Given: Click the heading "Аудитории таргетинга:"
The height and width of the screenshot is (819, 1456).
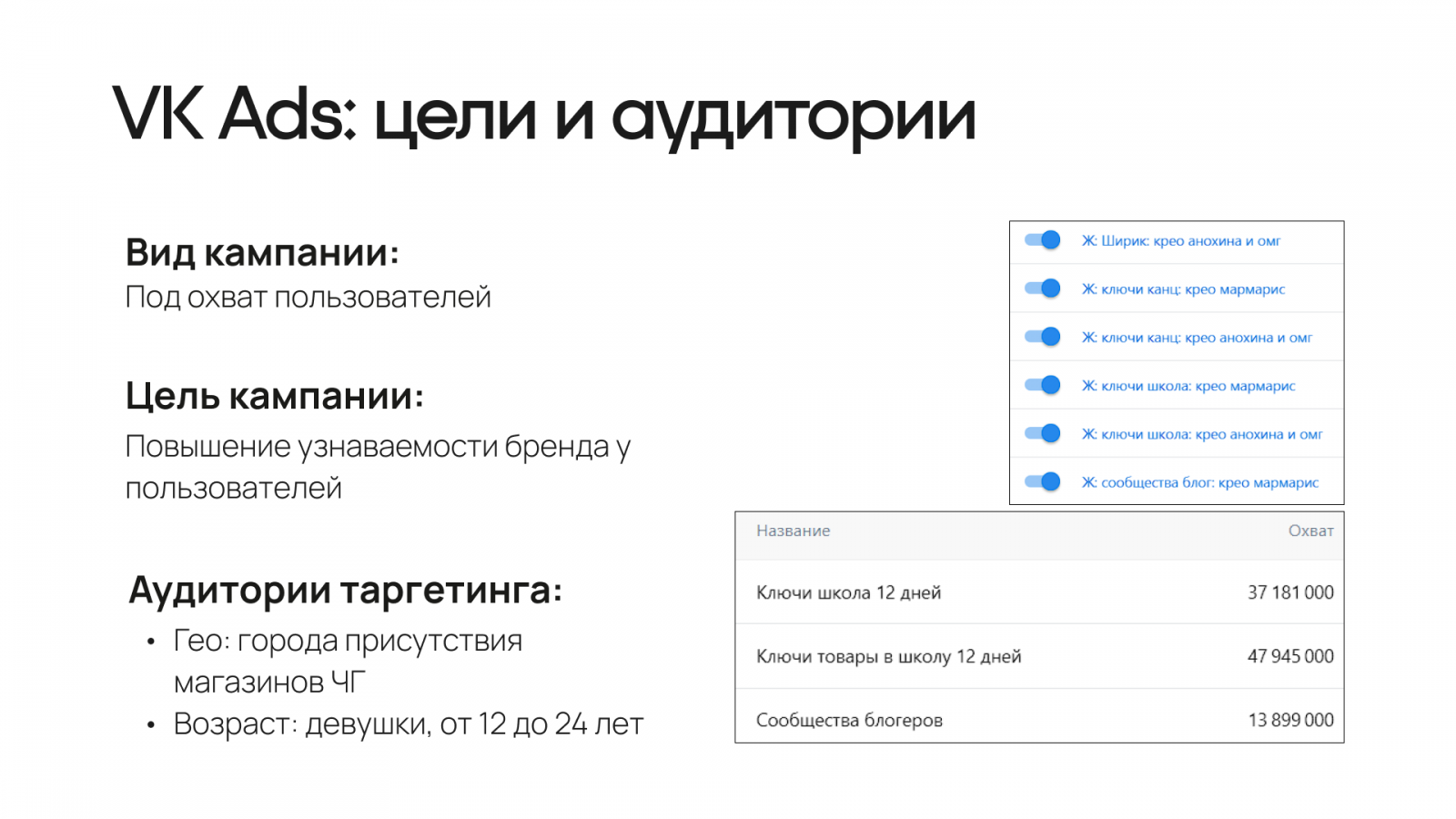Looking at the screenshot, I should point(346,591).
